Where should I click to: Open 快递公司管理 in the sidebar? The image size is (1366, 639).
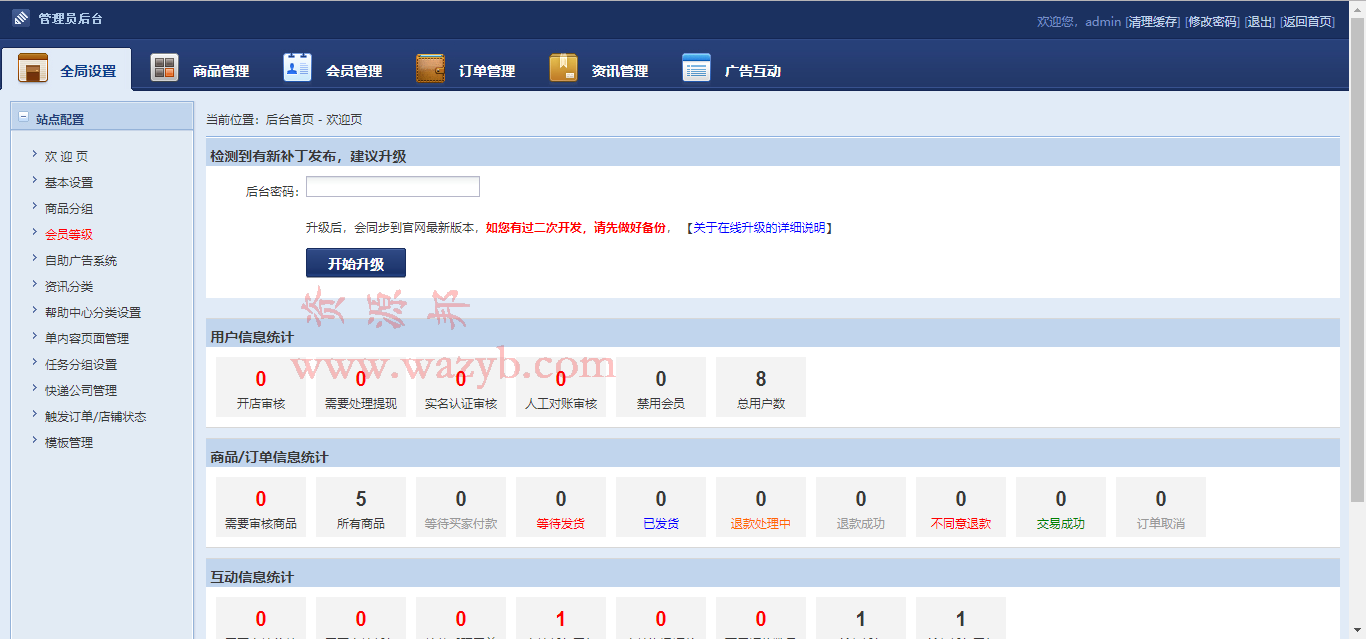tap(81, 390)
